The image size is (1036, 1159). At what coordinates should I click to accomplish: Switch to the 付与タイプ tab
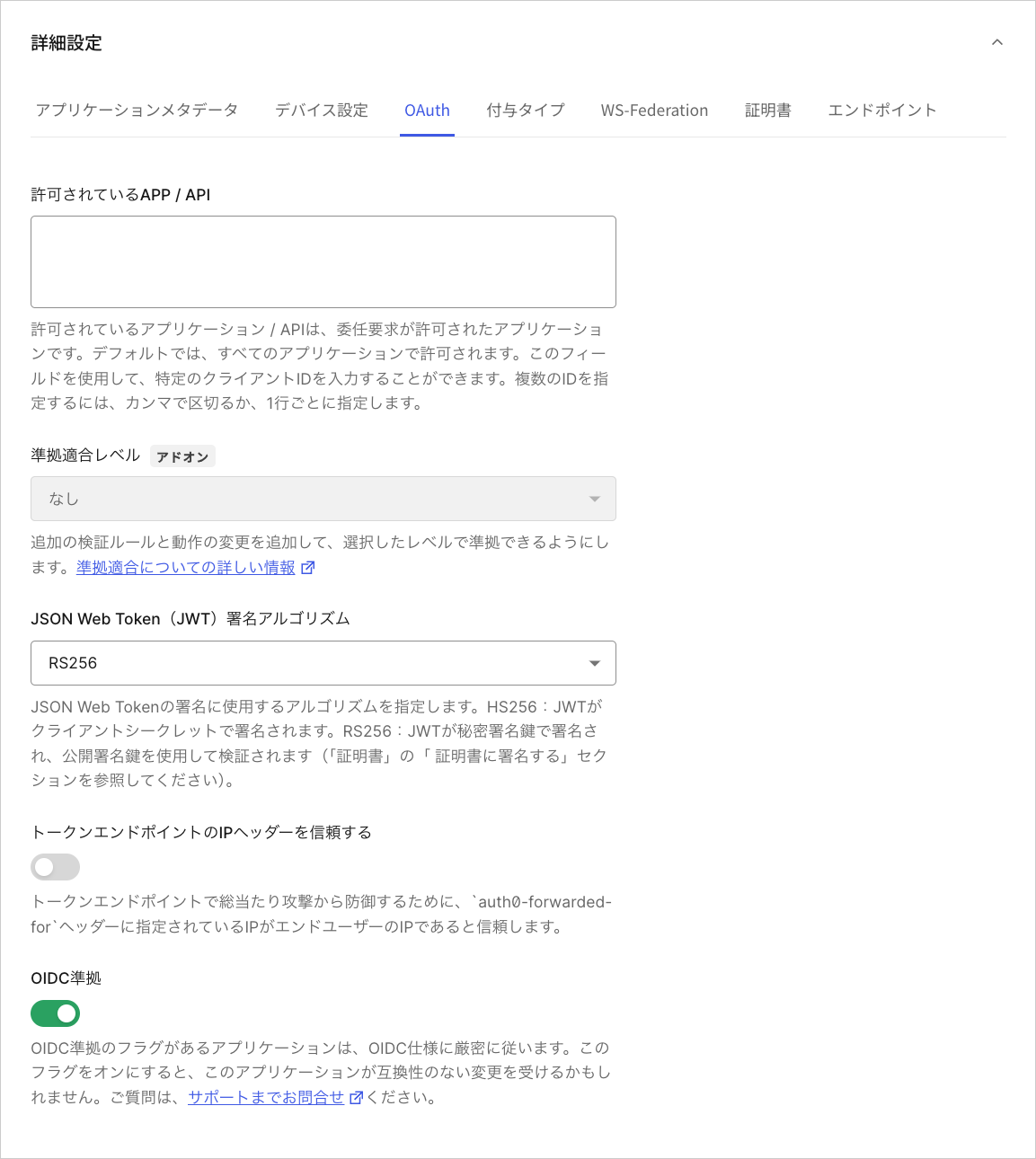tap(526, 110)
